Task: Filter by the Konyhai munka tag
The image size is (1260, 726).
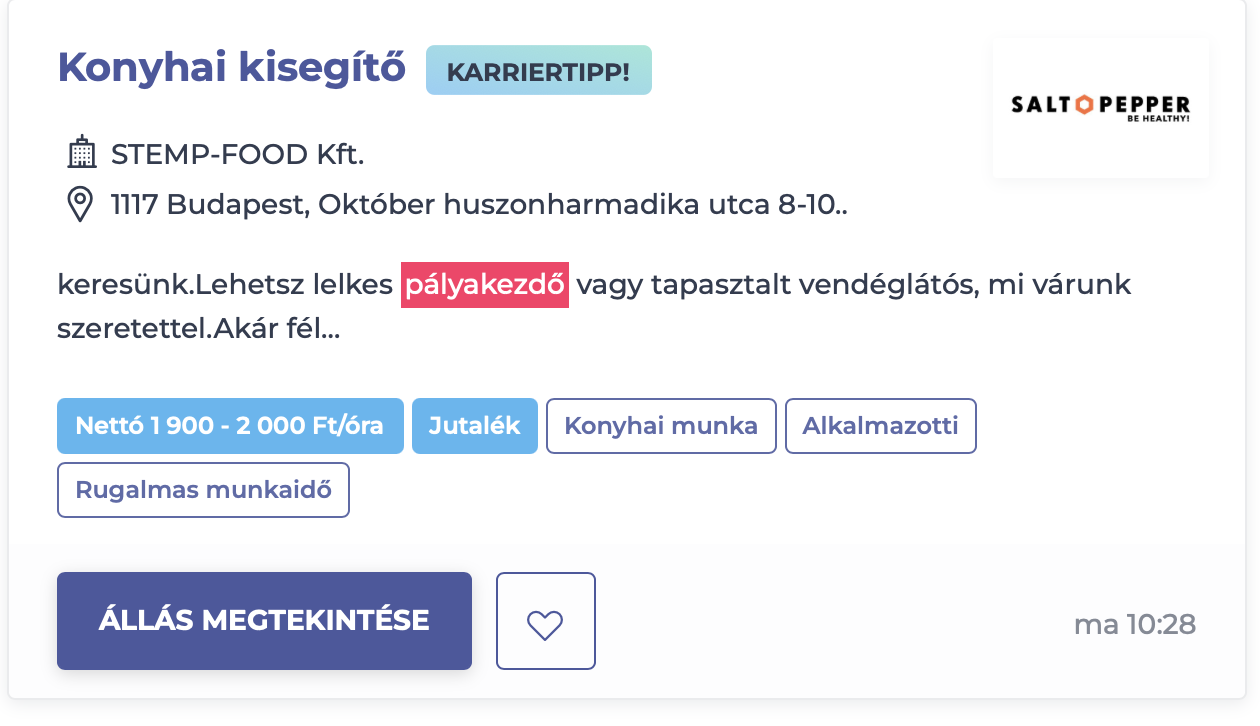Action: [661, 426]
